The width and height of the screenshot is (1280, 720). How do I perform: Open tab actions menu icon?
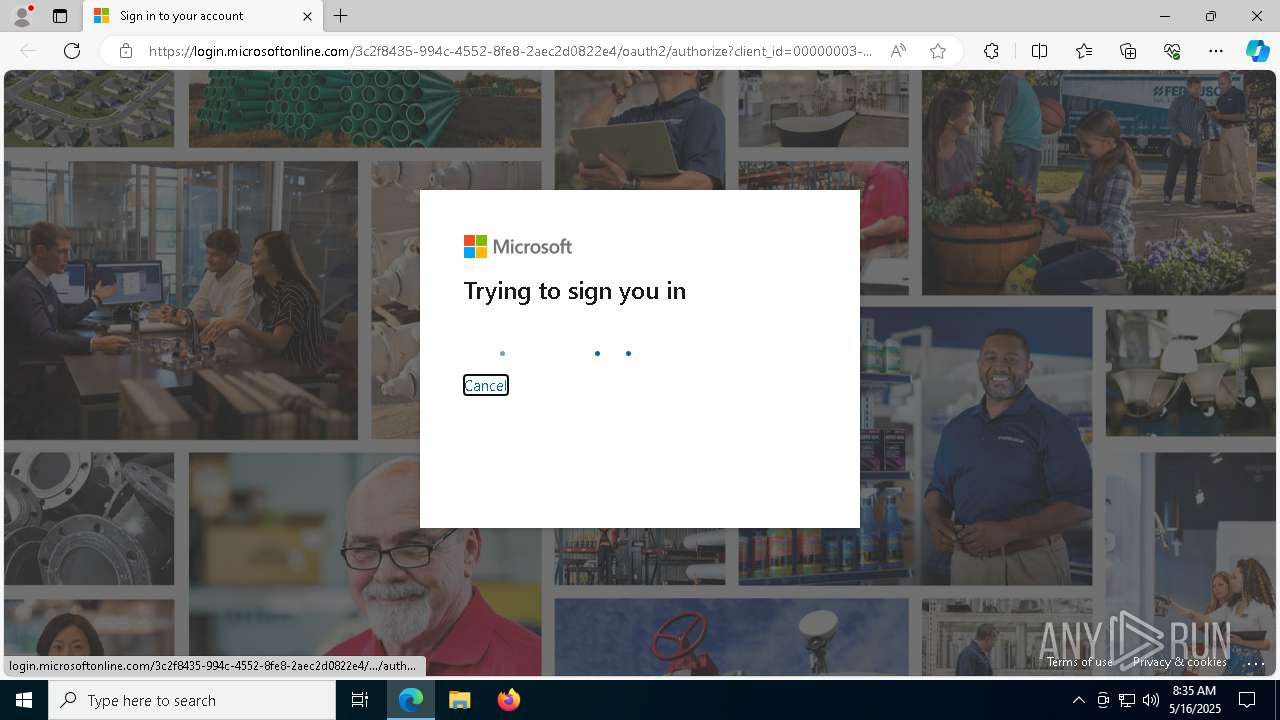click(60, 16)
